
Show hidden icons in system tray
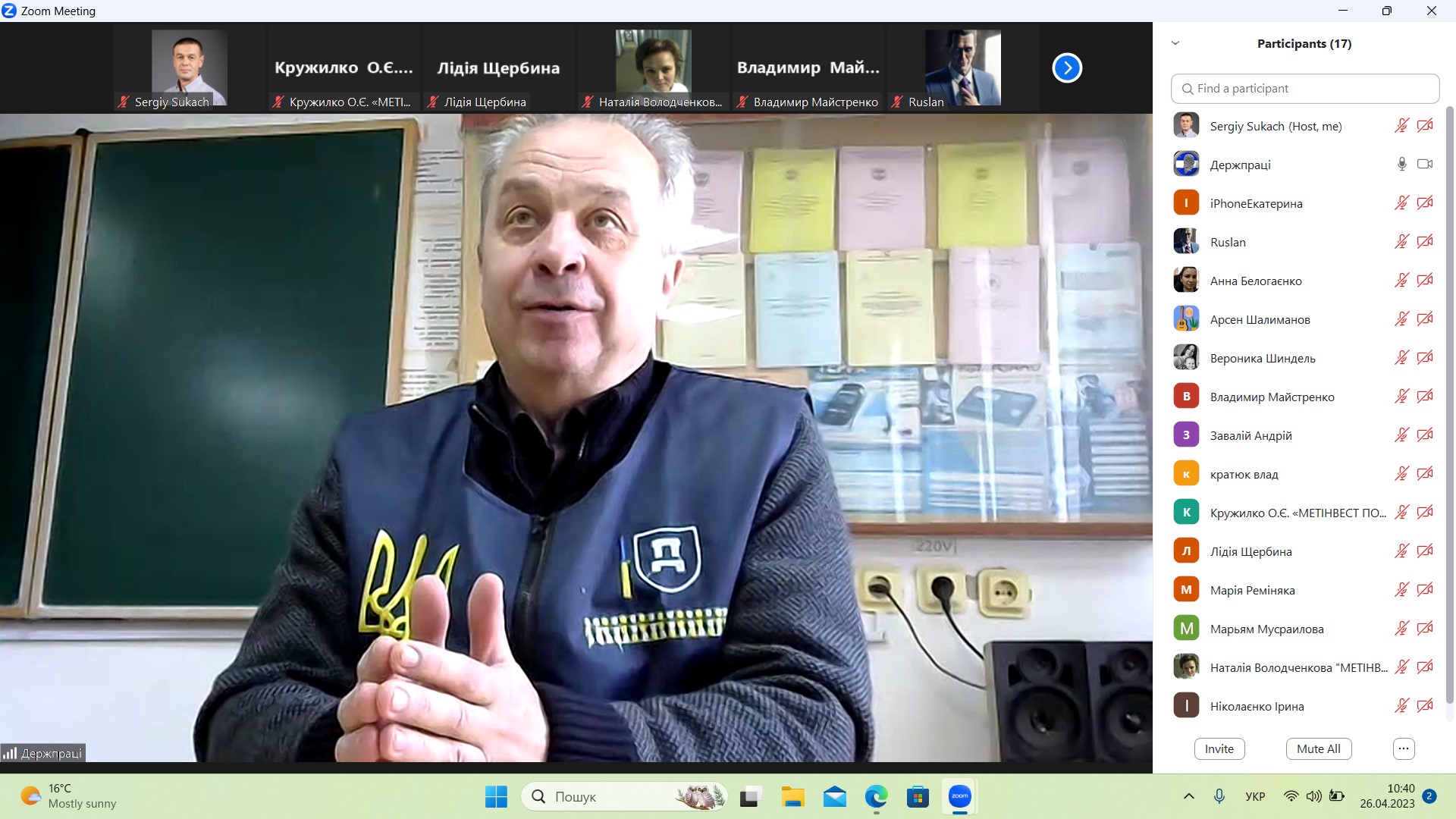click(1189, 796)
